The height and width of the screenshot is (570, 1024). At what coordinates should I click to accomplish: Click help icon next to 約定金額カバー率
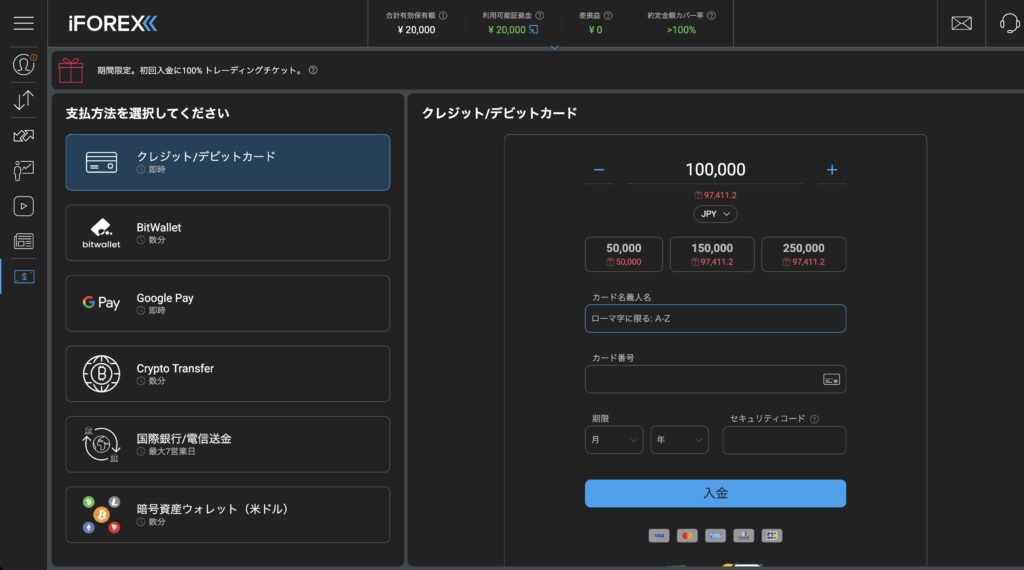point(711,15)
